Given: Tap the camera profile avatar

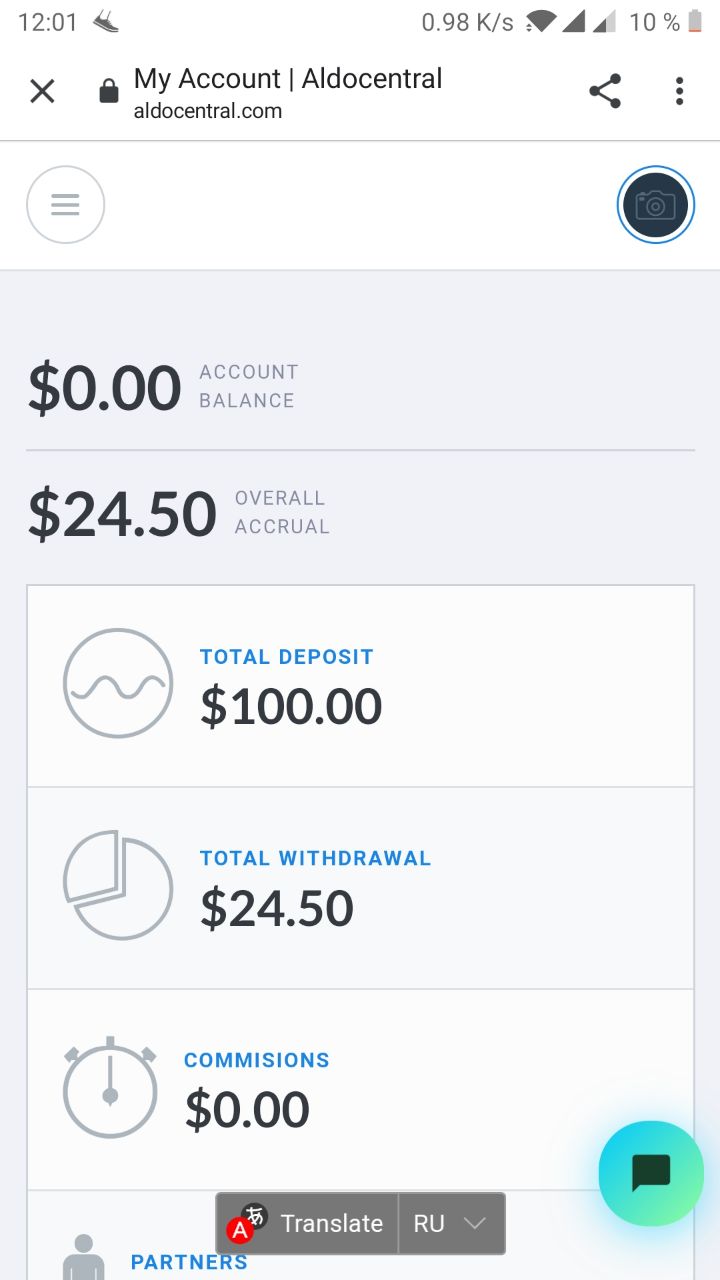Looking at the screenshot, I should (655, 205).
